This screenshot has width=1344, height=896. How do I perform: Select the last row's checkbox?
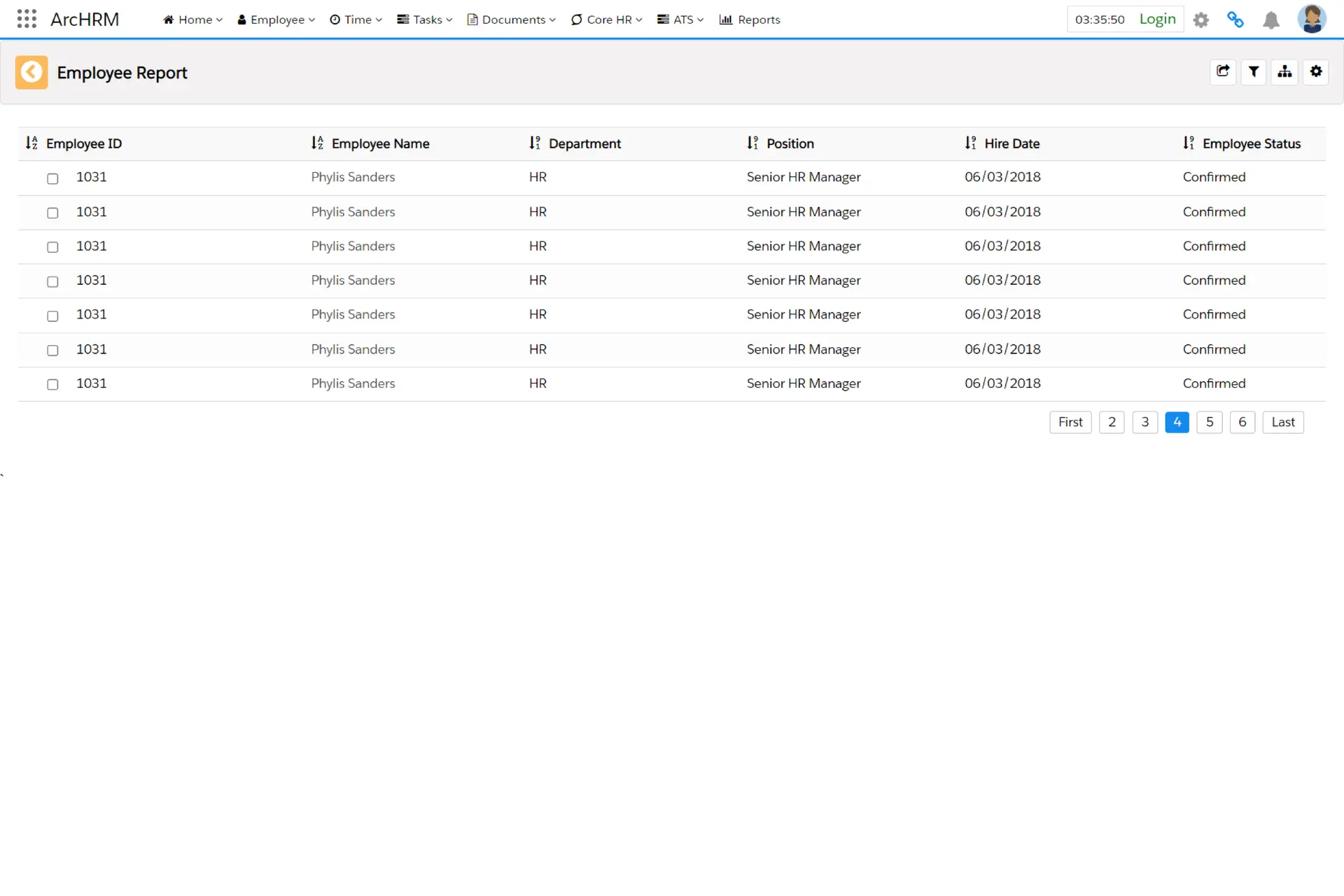coord(52,384)
